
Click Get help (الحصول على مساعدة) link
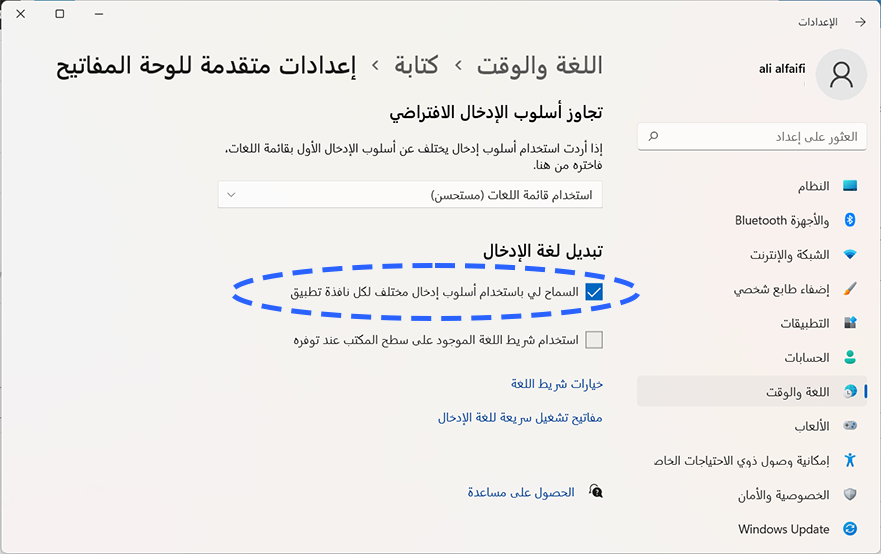(521, 493)
